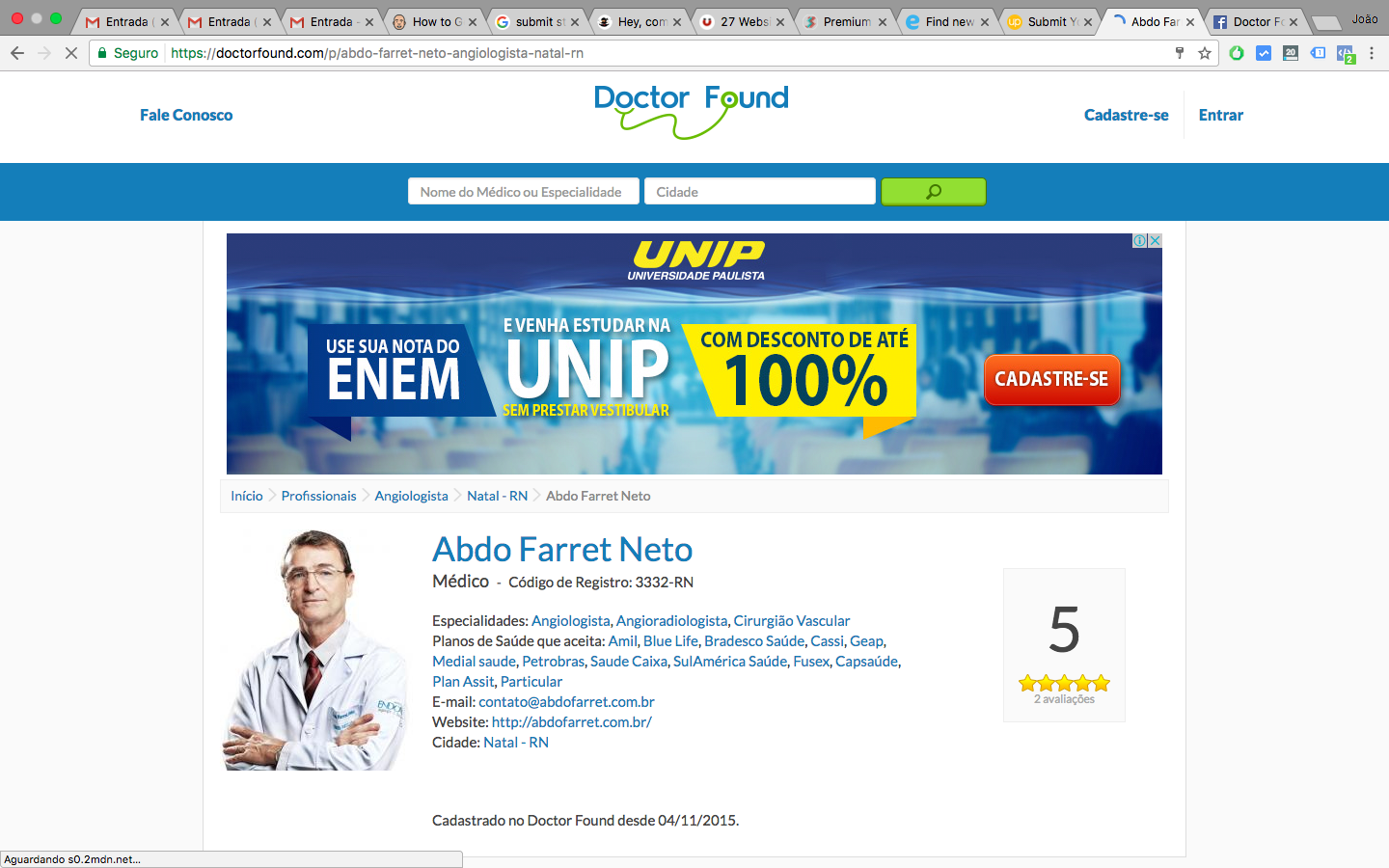1389x868 pixels.
Task: Click 'Código de Registro: 3332-RN' text
Action: (x=601, y=583)
